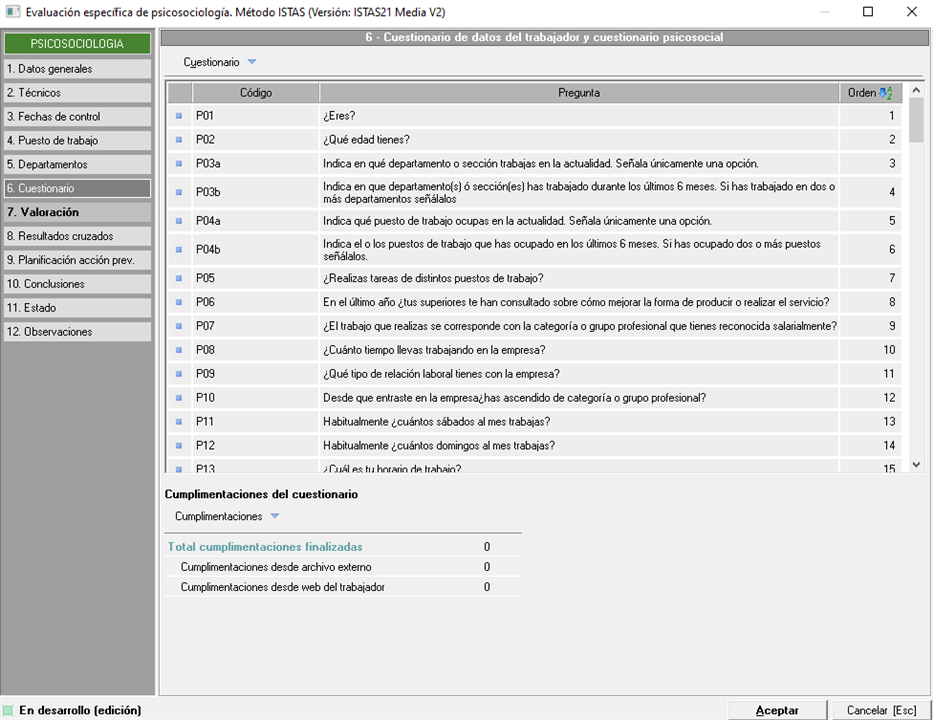
Task: Sort by the Código column header
Action: tap(256, 93)
